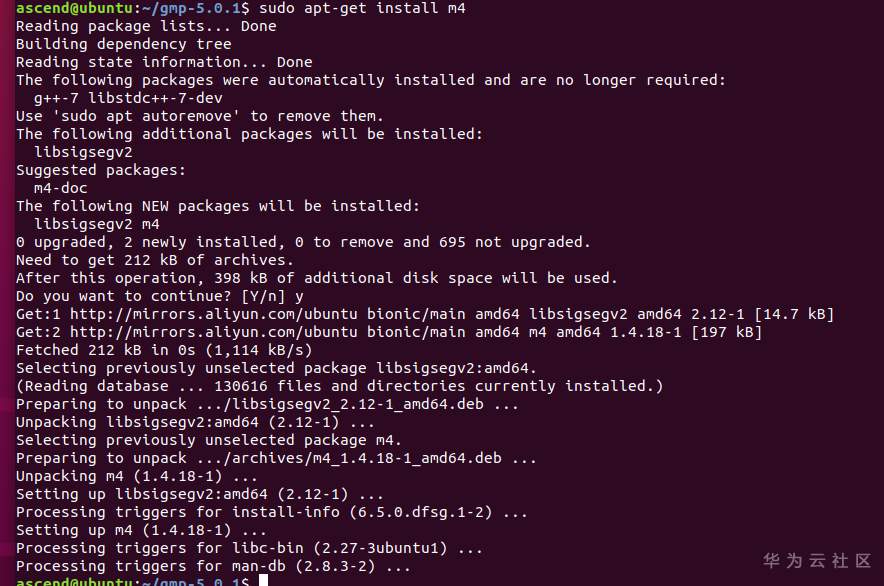Screen dimensions: 884x586
Task: Click the terminal cursor at the bottom prompt
Action: click(x=264, y=581)
